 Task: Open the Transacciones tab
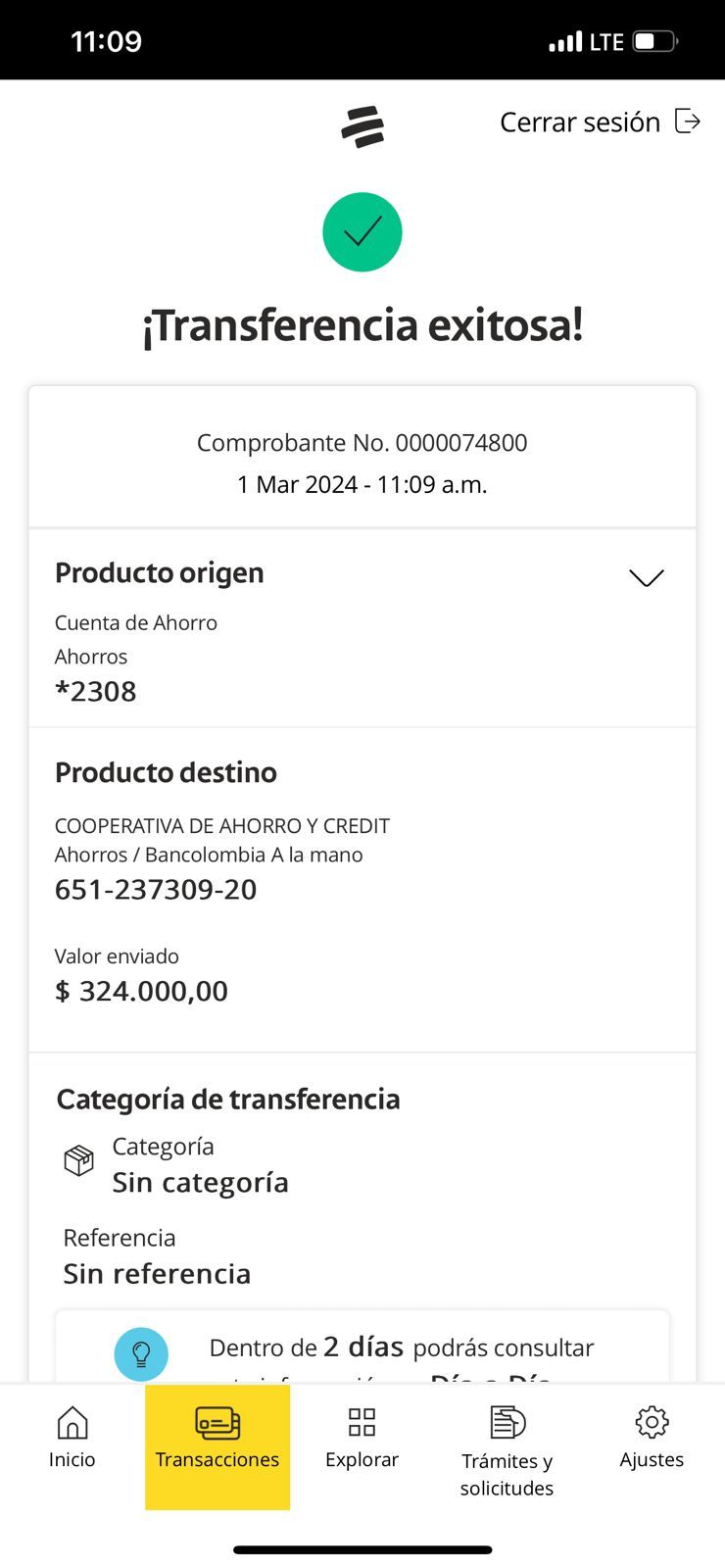[217, 1445]
